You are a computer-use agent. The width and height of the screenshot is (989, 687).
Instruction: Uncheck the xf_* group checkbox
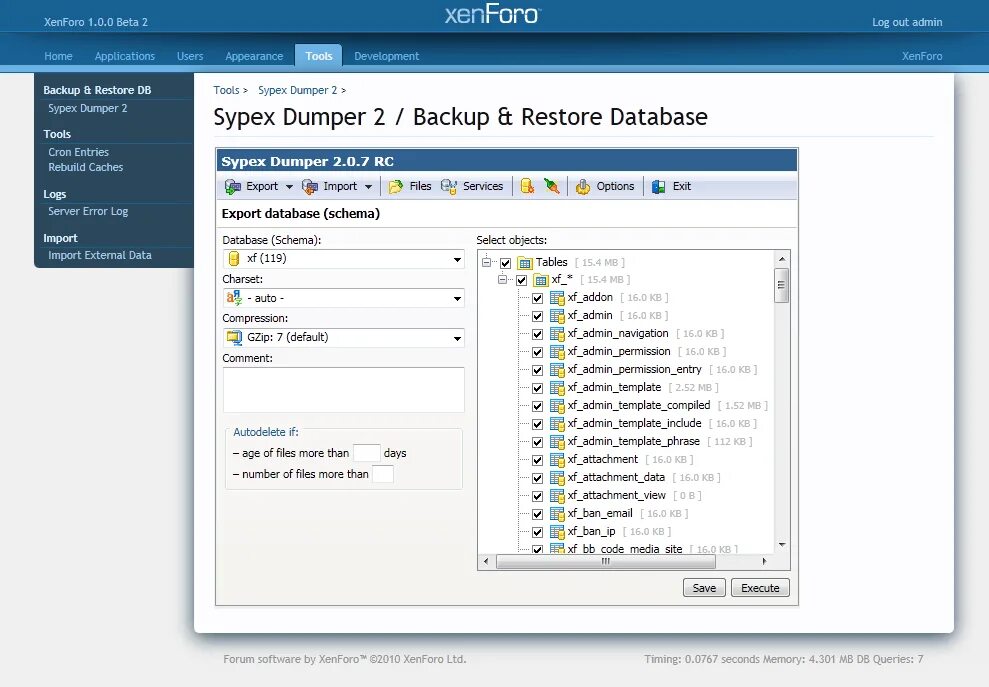522,281
